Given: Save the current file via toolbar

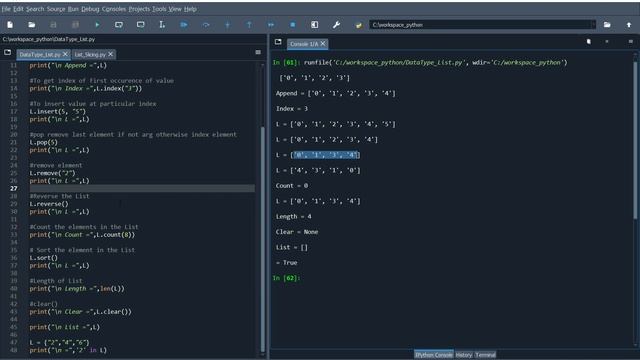Looking at the screenshot, I should coord(53,25).
